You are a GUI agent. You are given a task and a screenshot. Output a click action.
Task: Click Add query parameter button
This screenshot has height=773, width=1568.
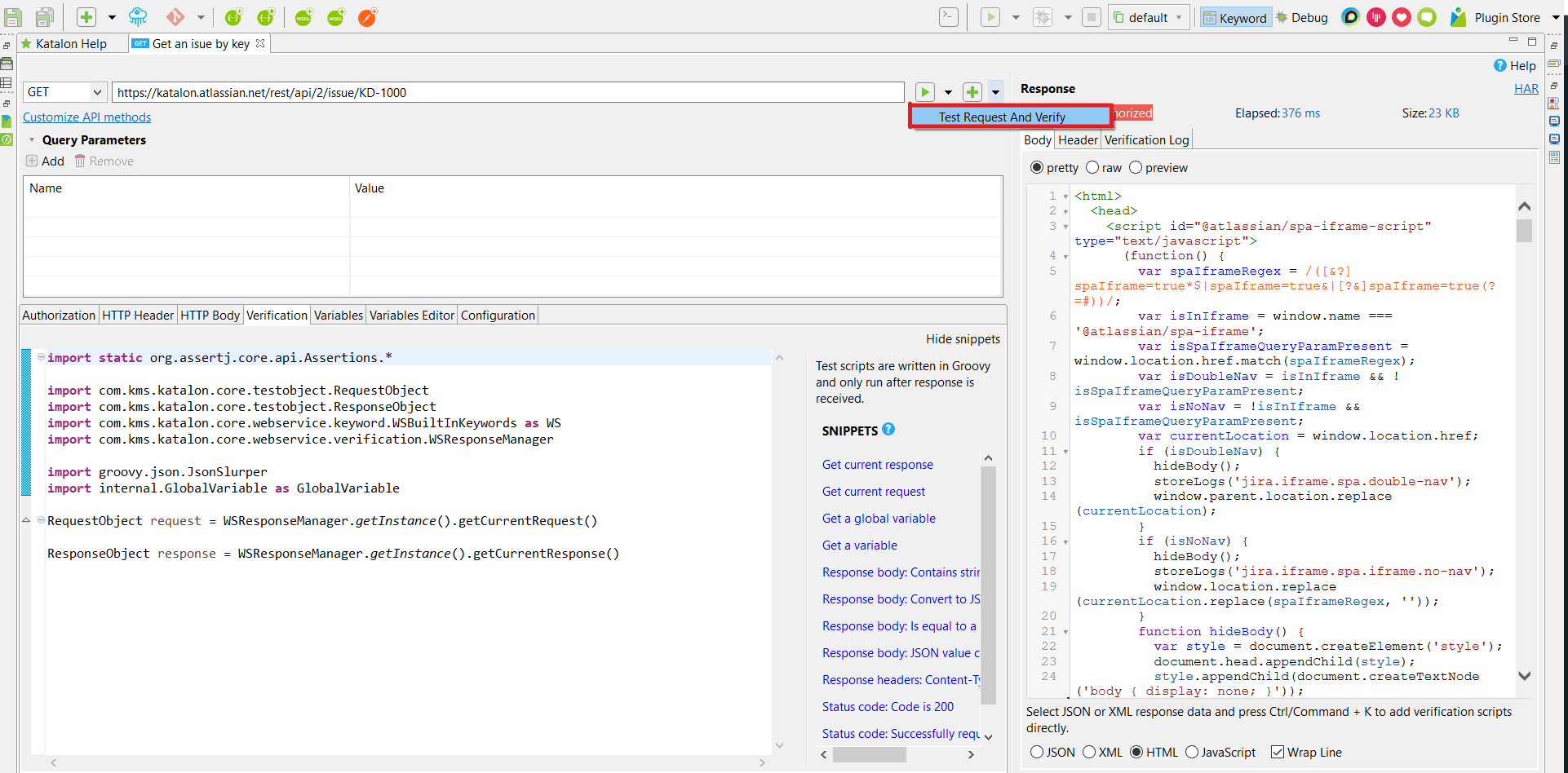(46, 161)
